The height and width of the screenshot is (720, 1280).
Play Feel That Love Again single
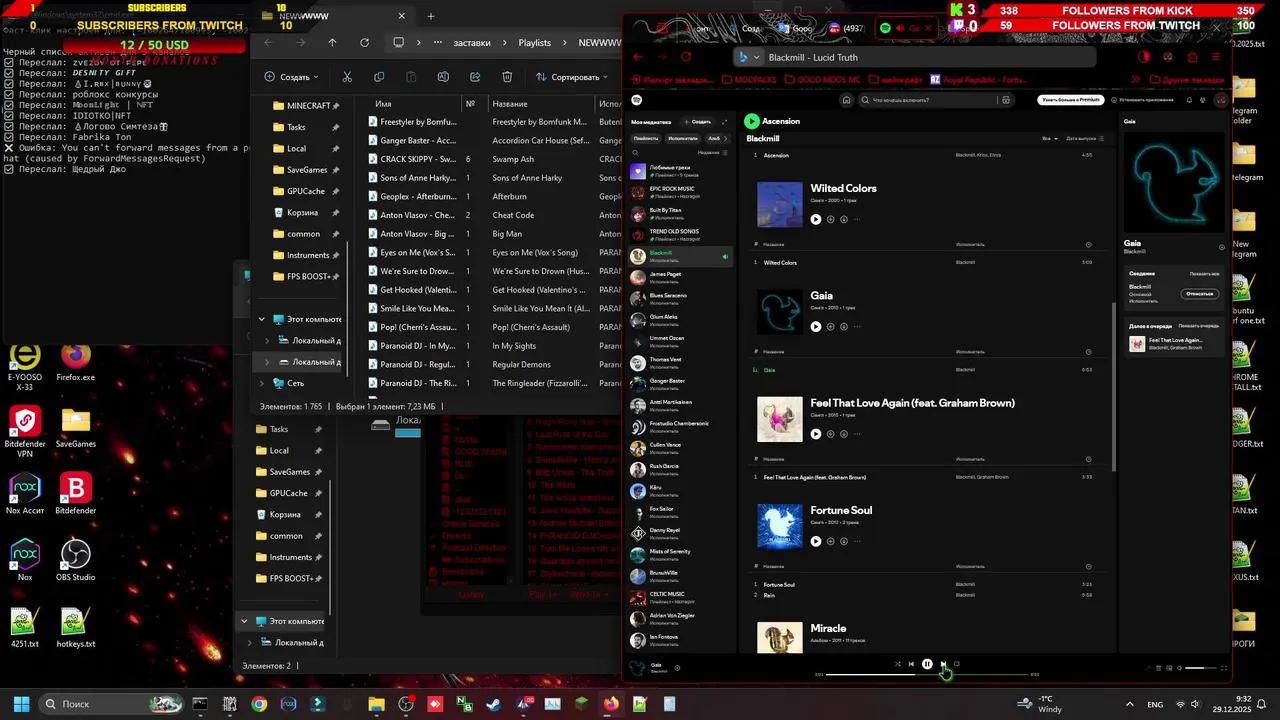pyautogui.click(x=816, y=434)
